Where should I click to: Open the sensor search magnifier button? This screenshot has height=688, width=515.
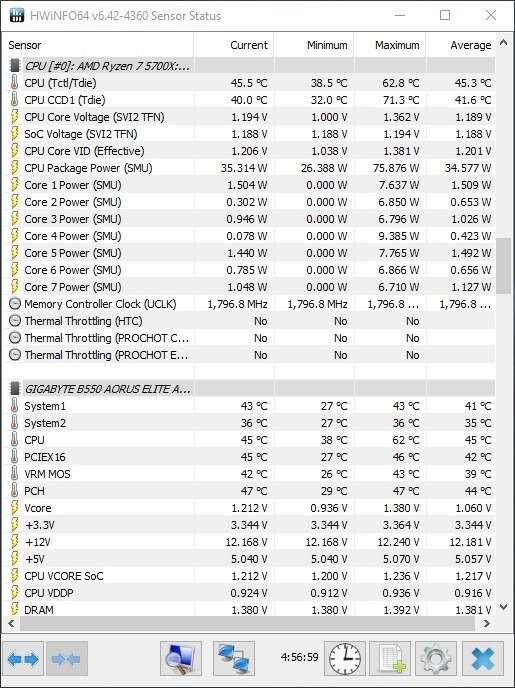pyautogui.click(x=181, y=659)
